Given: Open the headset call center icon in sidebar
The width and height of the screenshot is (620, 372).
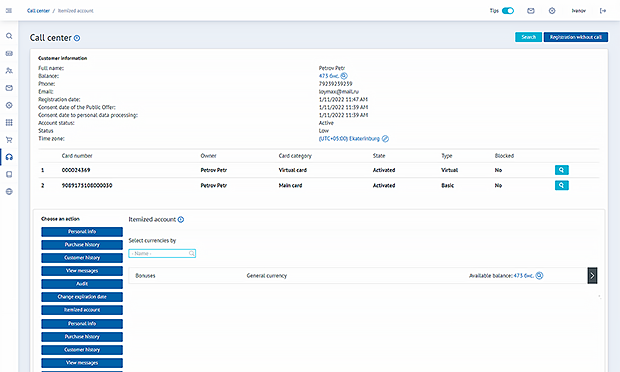Looking at the screenshot, I should click(9, 157).
